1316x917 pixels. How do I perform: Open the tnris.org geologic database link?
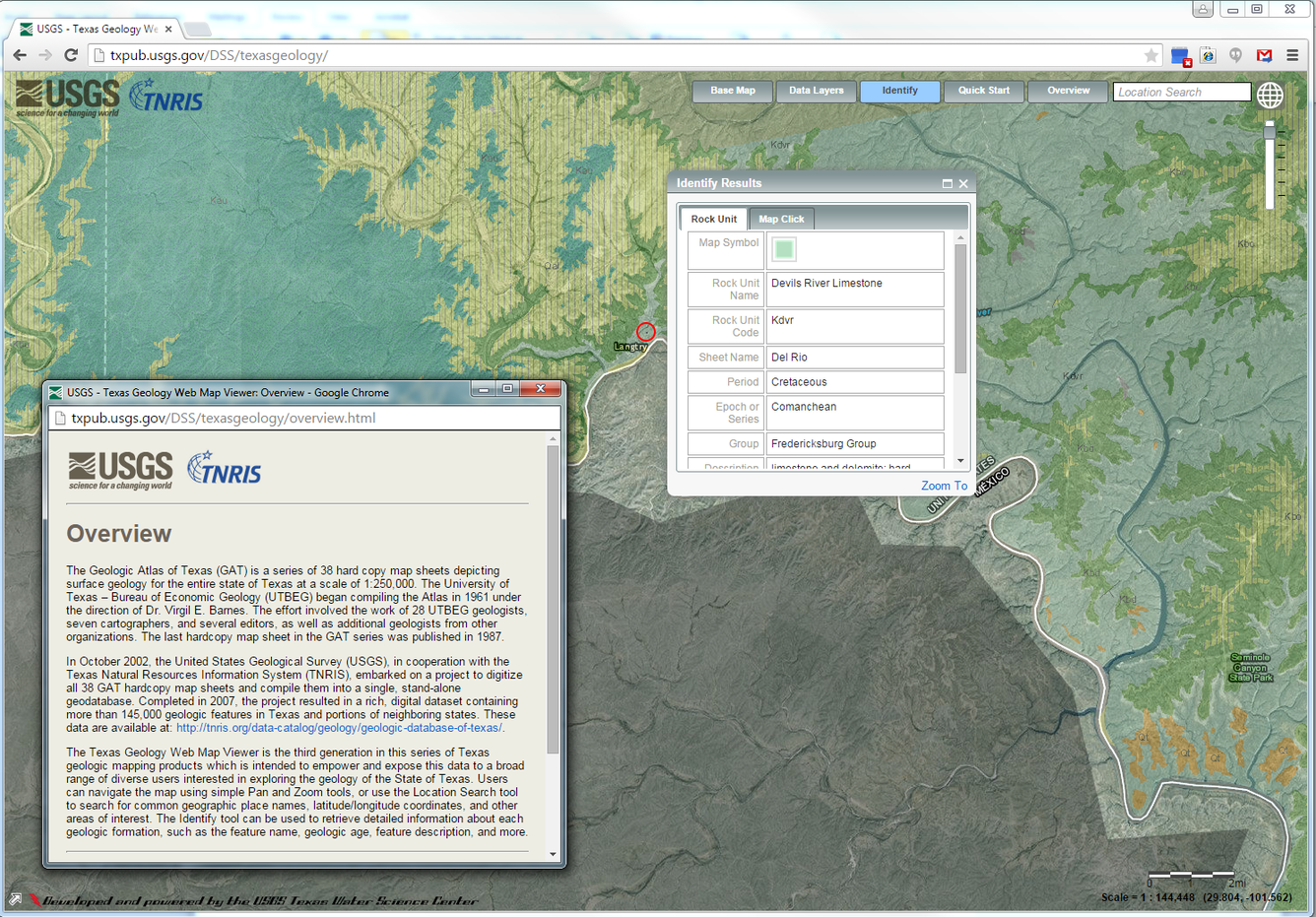(339, 728)
